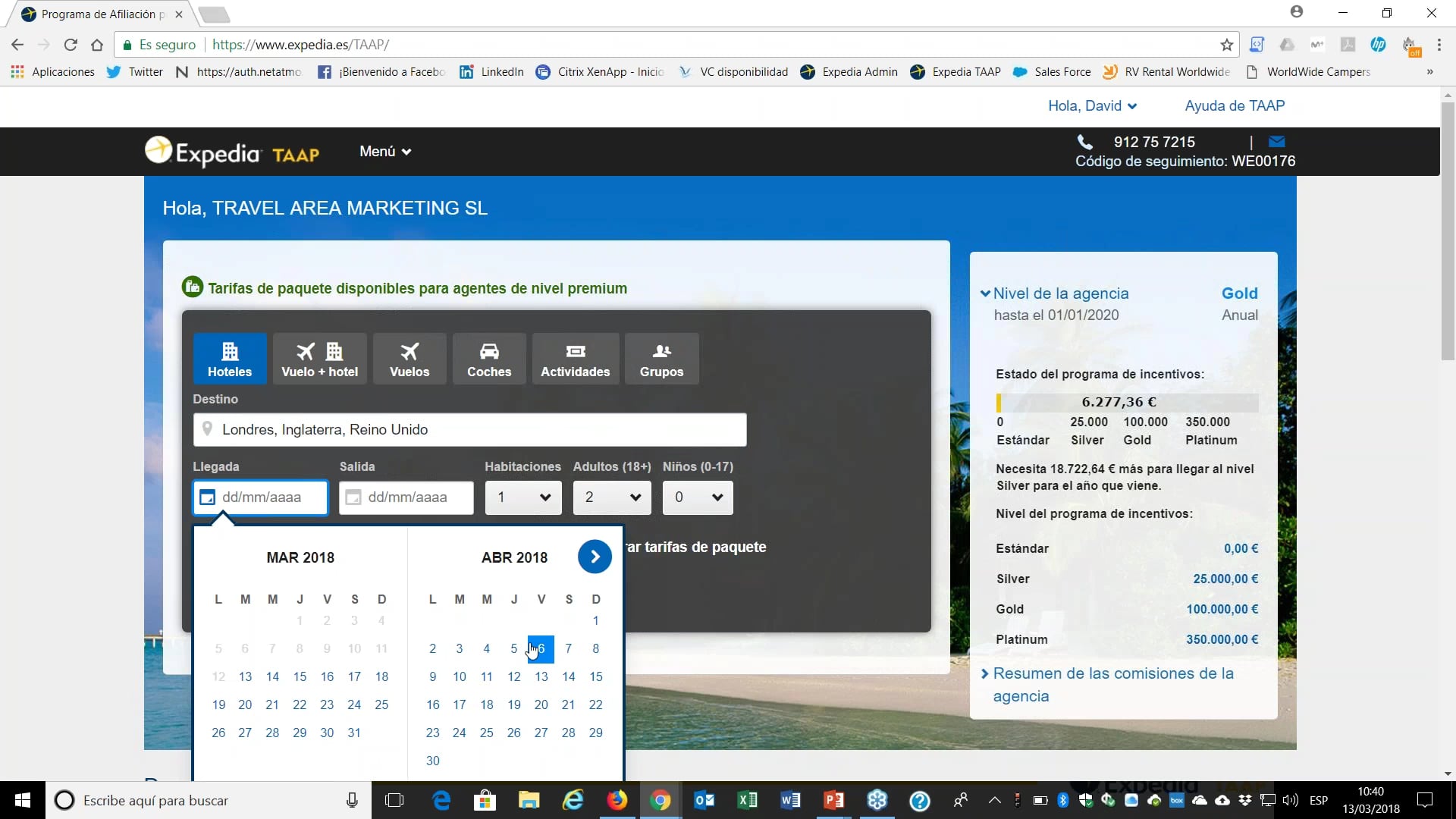Select the Vuelo + hotel search option
Viewport: 1456px width, 819px height.
[319, 358]
